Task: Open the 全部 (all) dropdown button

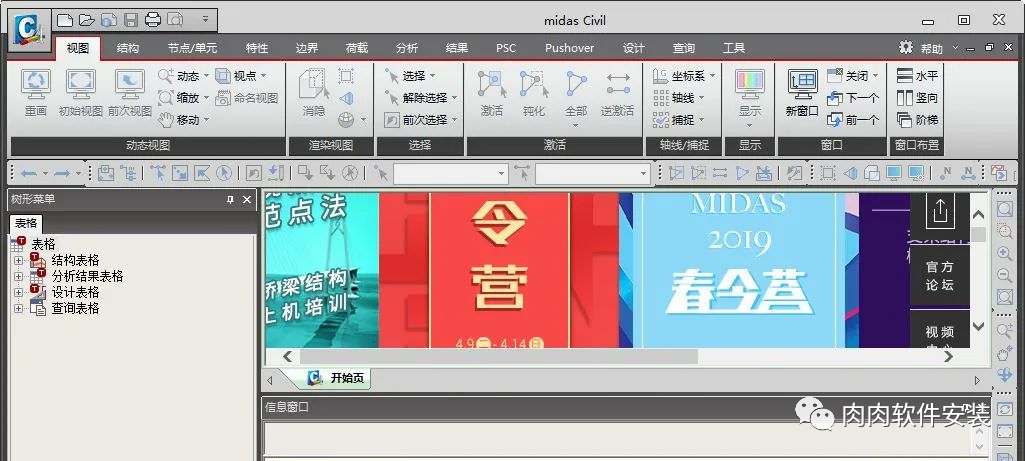Action: tap(576, 99)
